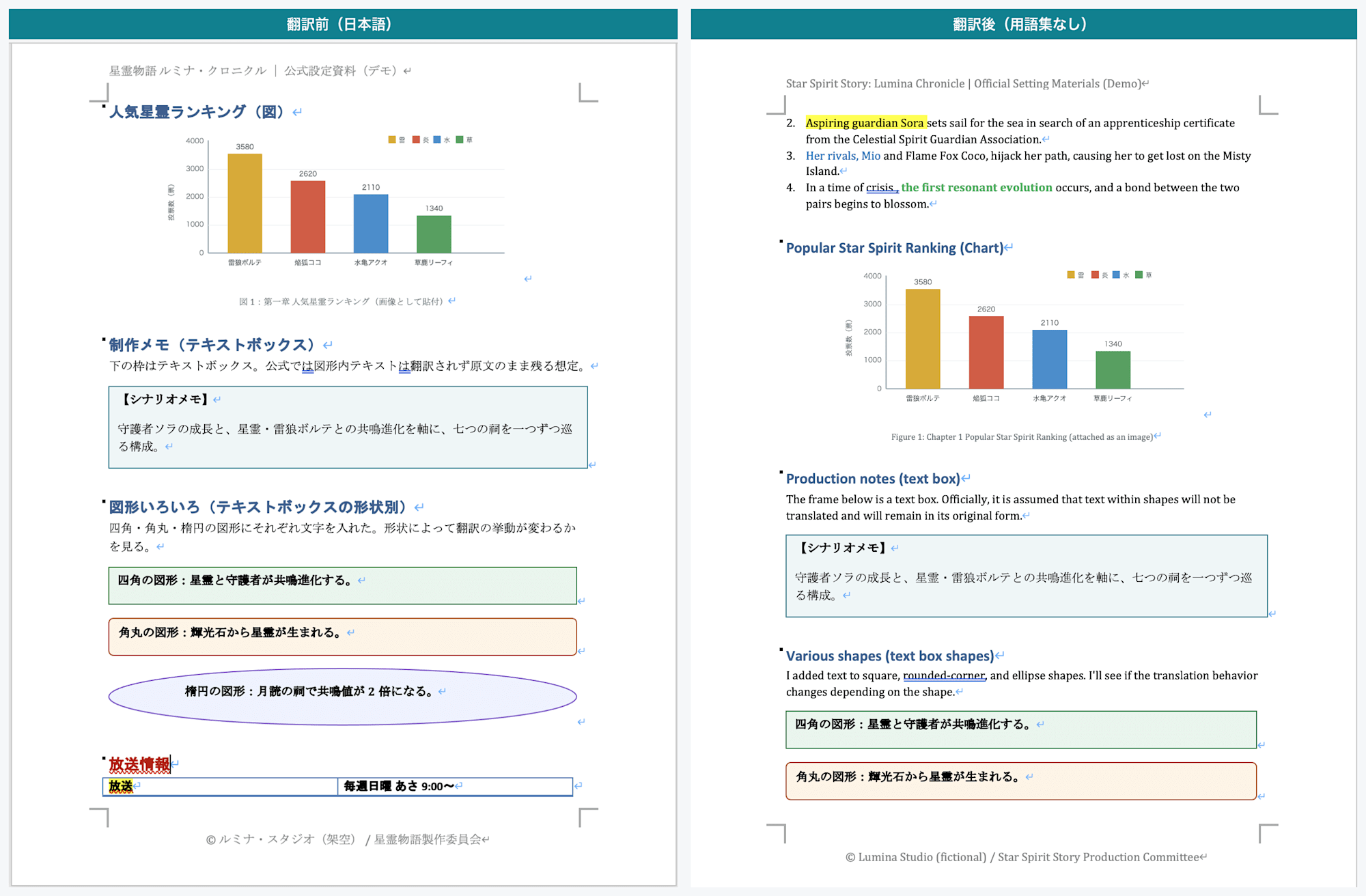Click 【シナリオメモ】 title in the right text box
The height and width of the screenshot is (896, 1366).
[841, 548]
